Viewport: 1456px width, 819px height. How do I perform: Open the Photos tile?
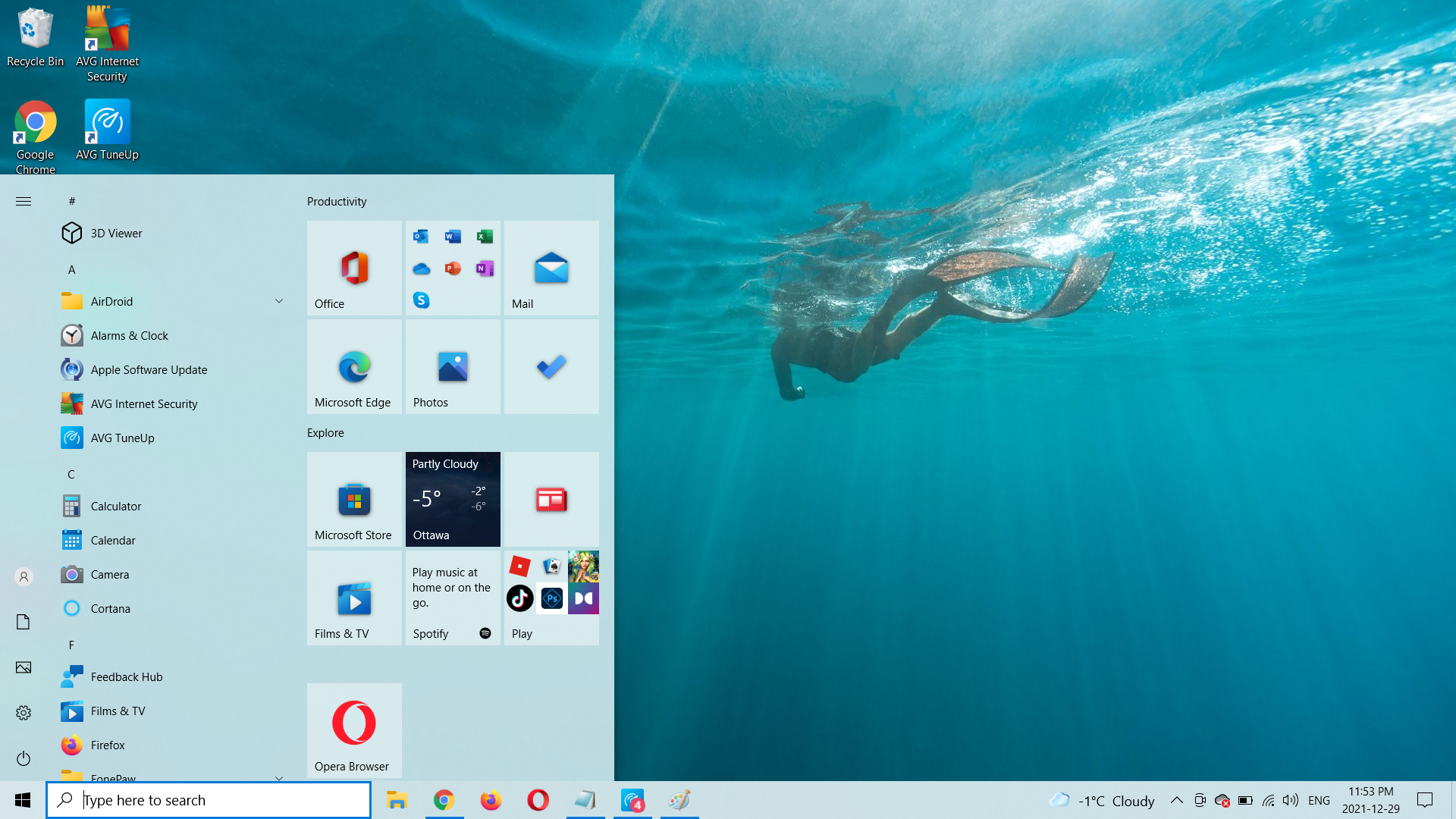[453, 366]
